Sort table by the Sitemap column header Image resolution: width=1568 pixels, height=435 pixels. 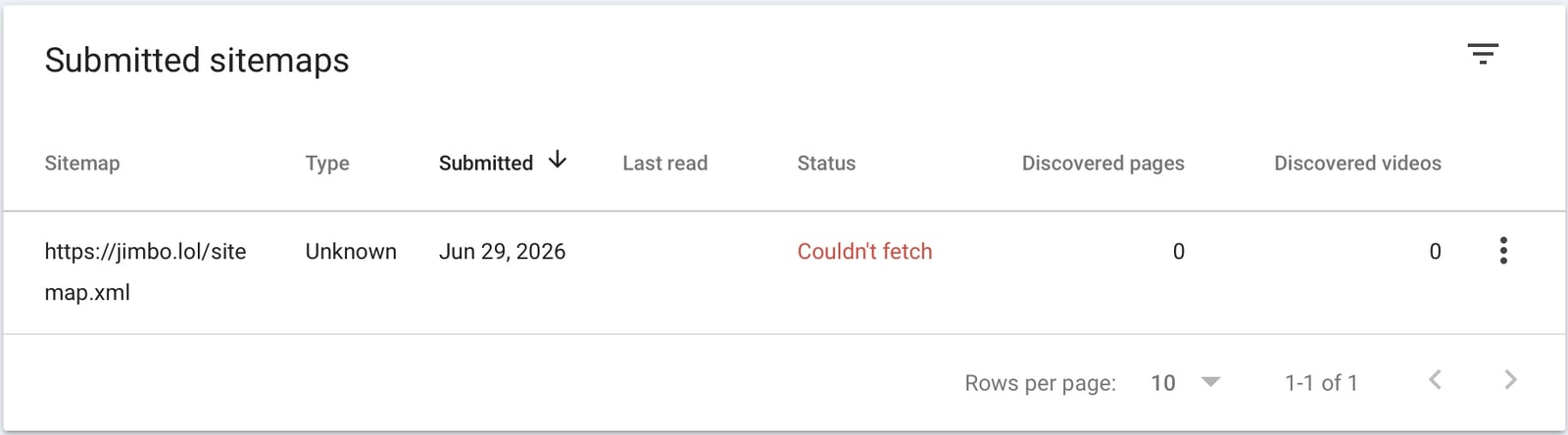coord(82,164)
